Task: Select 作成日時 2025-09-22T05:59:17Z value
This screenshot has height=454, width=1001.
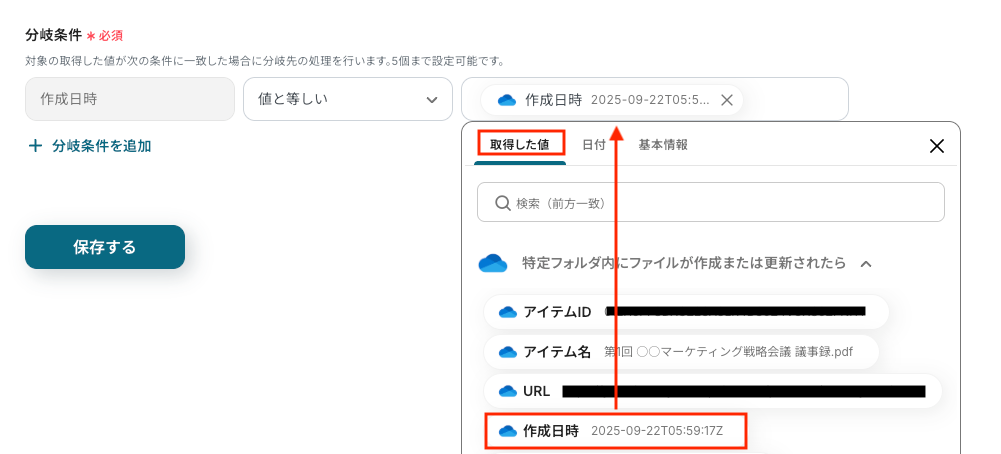Action: (x=615, y=431)
